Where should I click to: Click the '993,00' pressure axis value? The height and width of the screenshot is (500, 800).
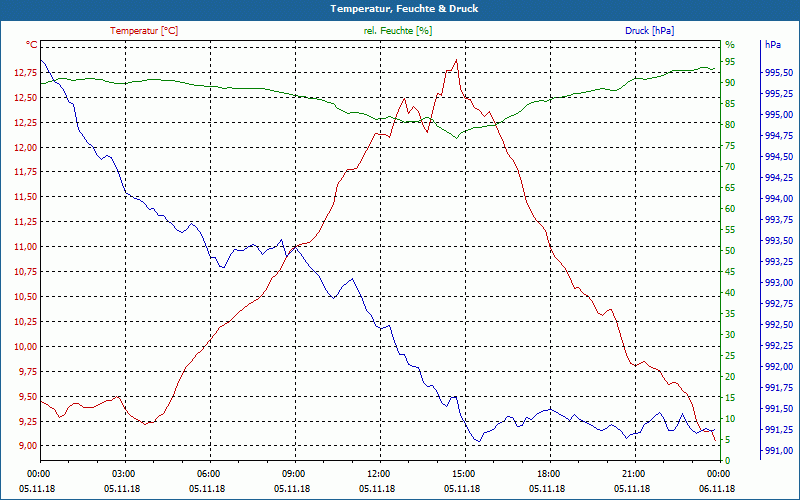(x=779, y=283)
